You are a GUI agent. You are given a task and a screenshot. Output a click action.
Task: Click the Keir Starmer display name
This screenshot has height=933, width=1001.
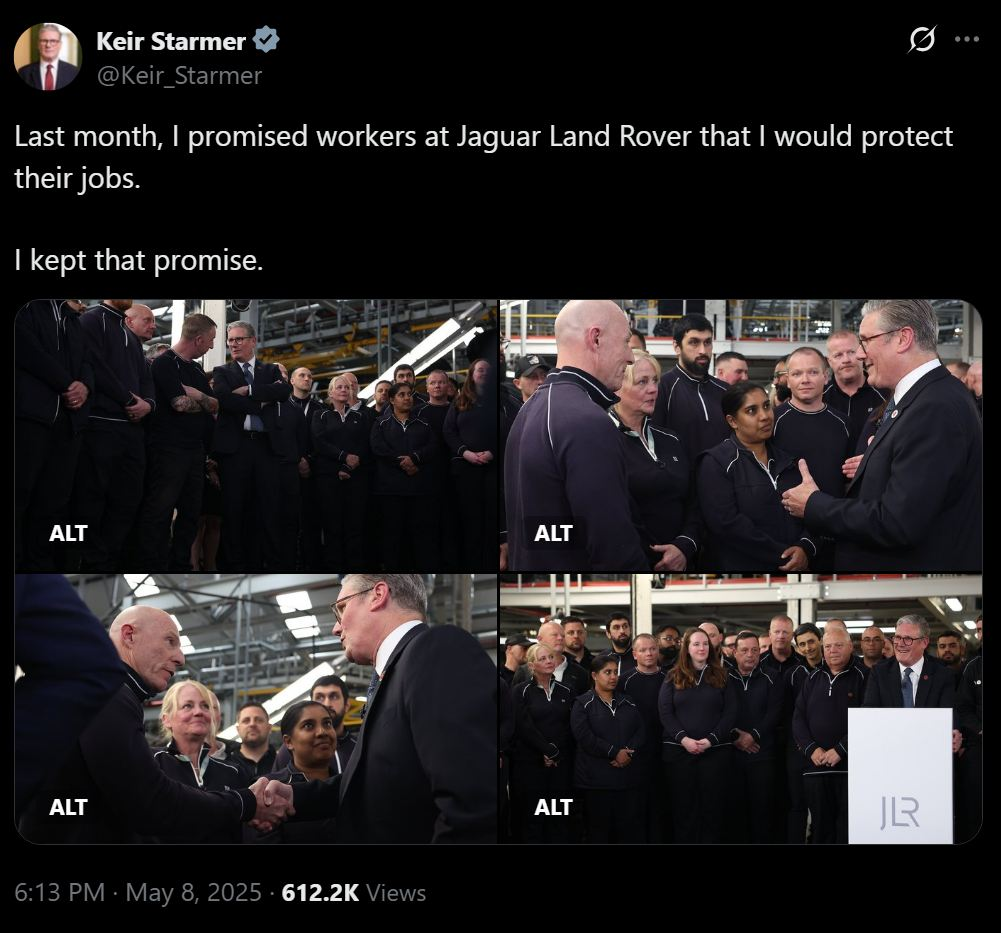[171, 42]
